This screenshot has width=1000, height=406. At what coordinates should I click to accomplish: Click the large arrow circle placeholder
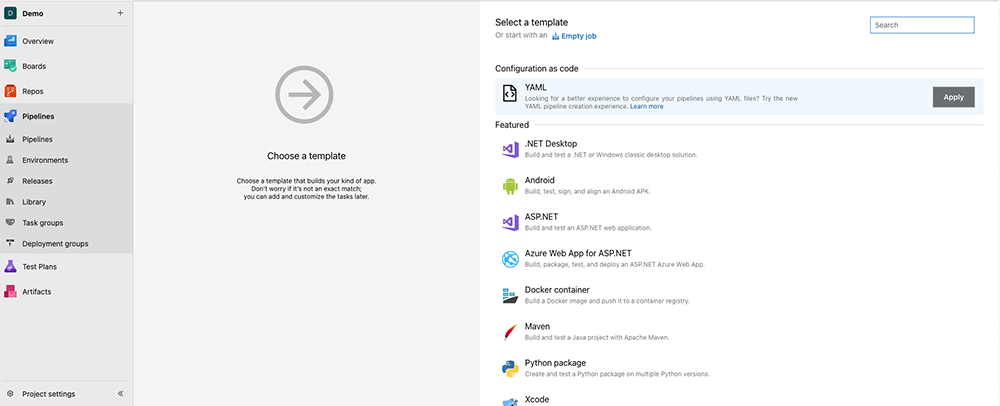click(x=304, y=95)
